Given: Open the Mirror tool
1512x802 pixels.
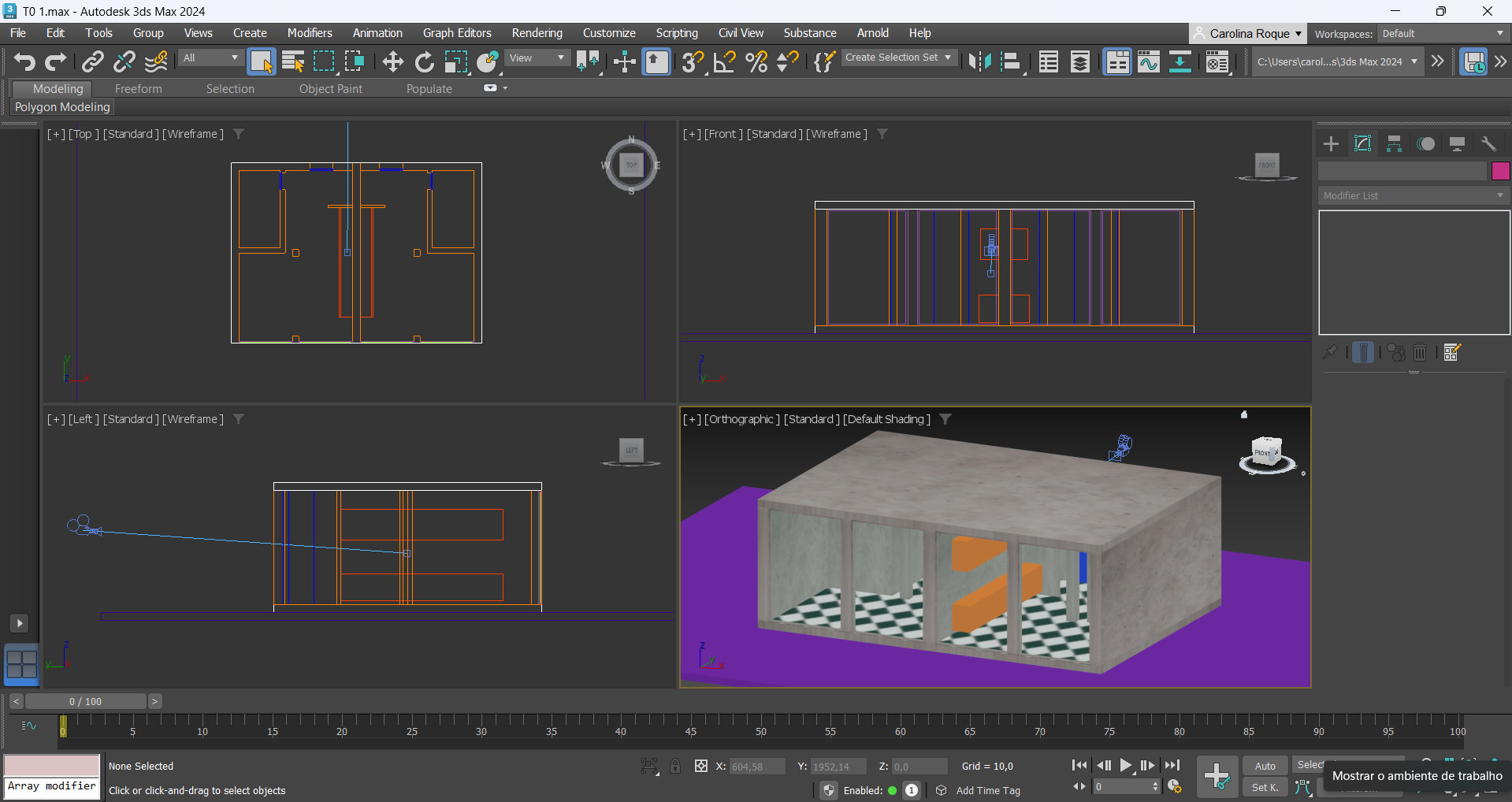Looking at the screenshot, I should click(x=979, y=61).
